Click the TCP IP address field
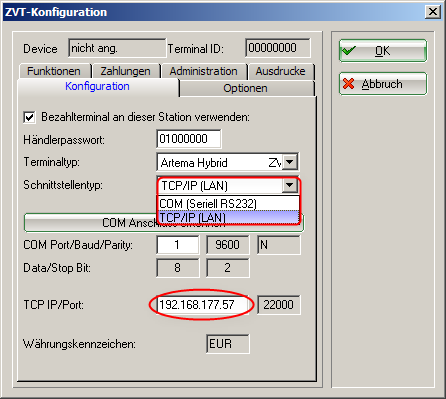 tap(201, 305)
